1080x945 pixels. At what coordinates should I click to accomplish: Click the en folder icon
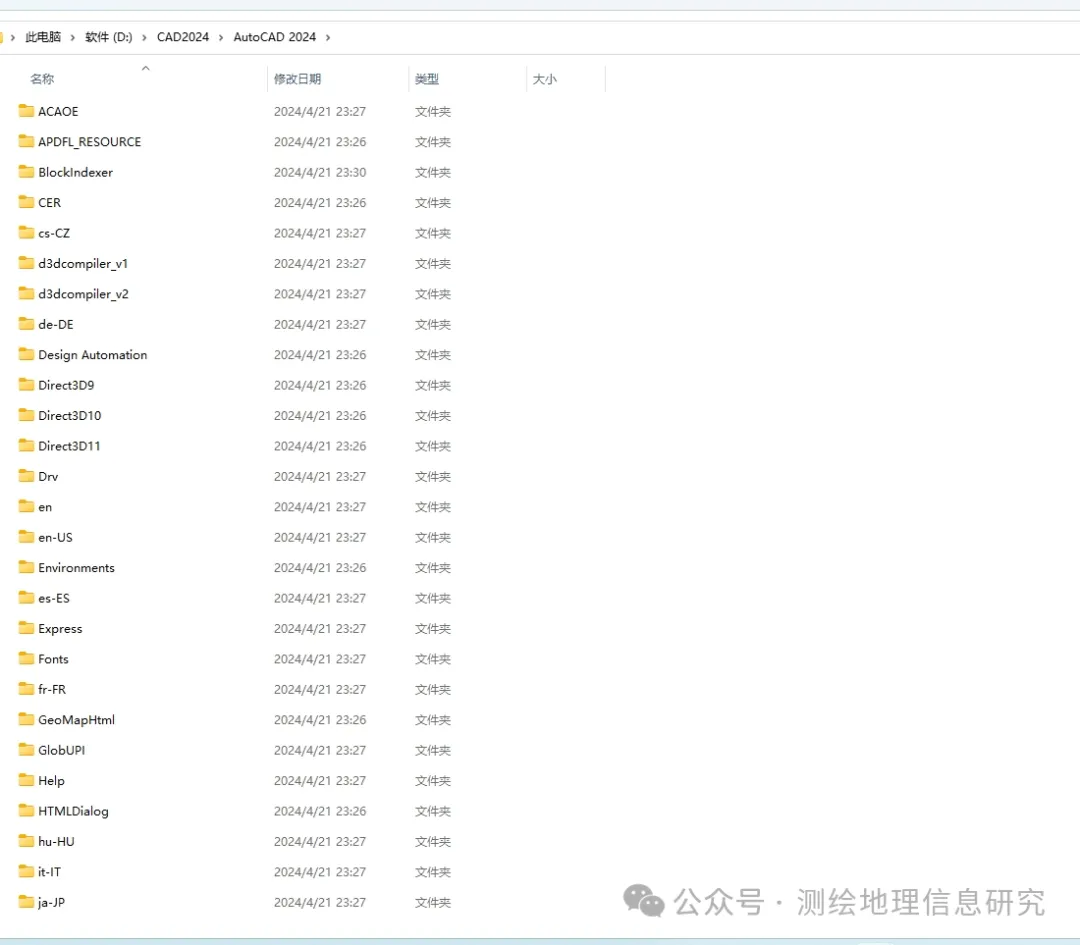[x=26, y=506]
